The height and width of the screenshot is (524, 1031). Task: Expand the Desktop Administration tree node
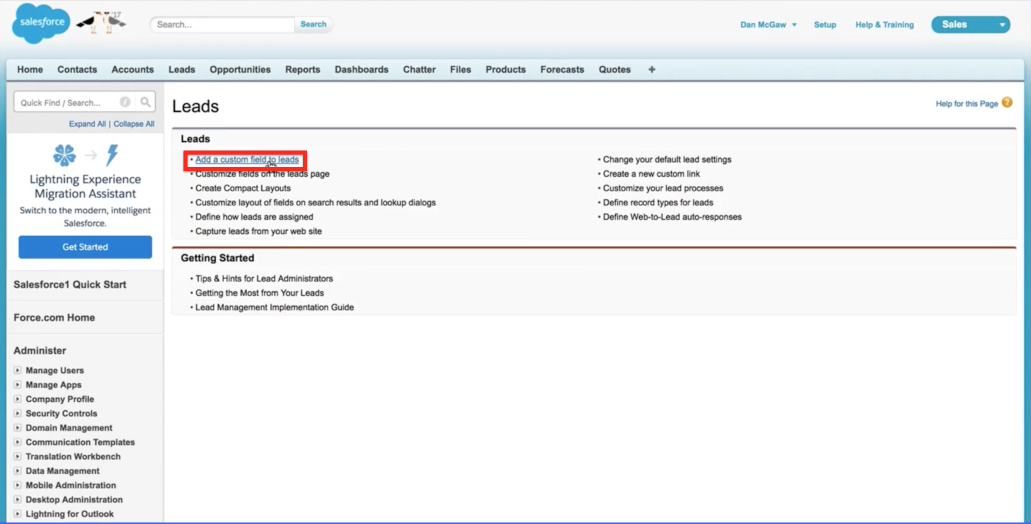[x=18, y=500]
